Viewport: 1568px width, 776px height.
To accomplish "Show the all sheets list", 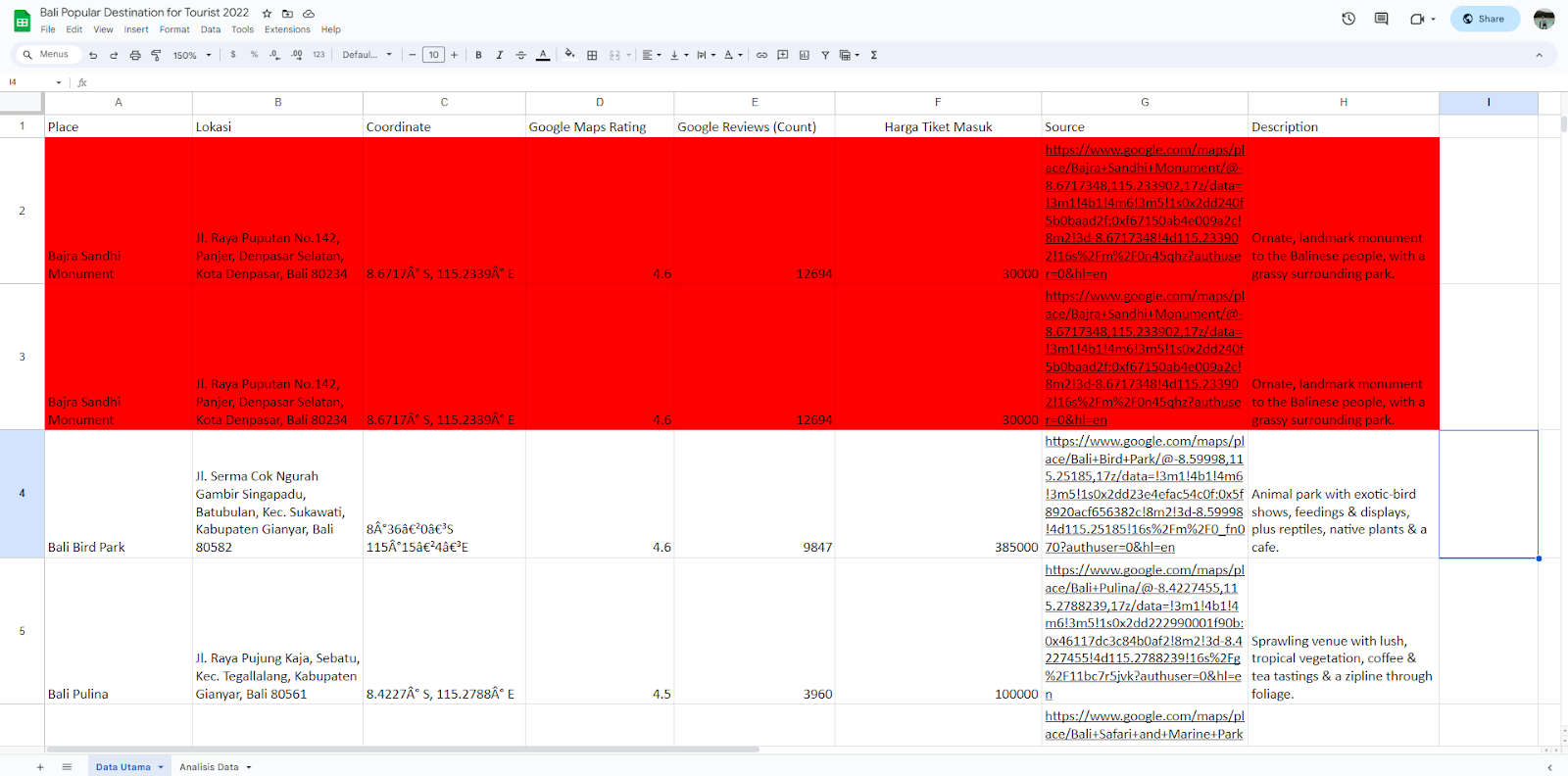I will pyautogui.click(x=67, y=767).
